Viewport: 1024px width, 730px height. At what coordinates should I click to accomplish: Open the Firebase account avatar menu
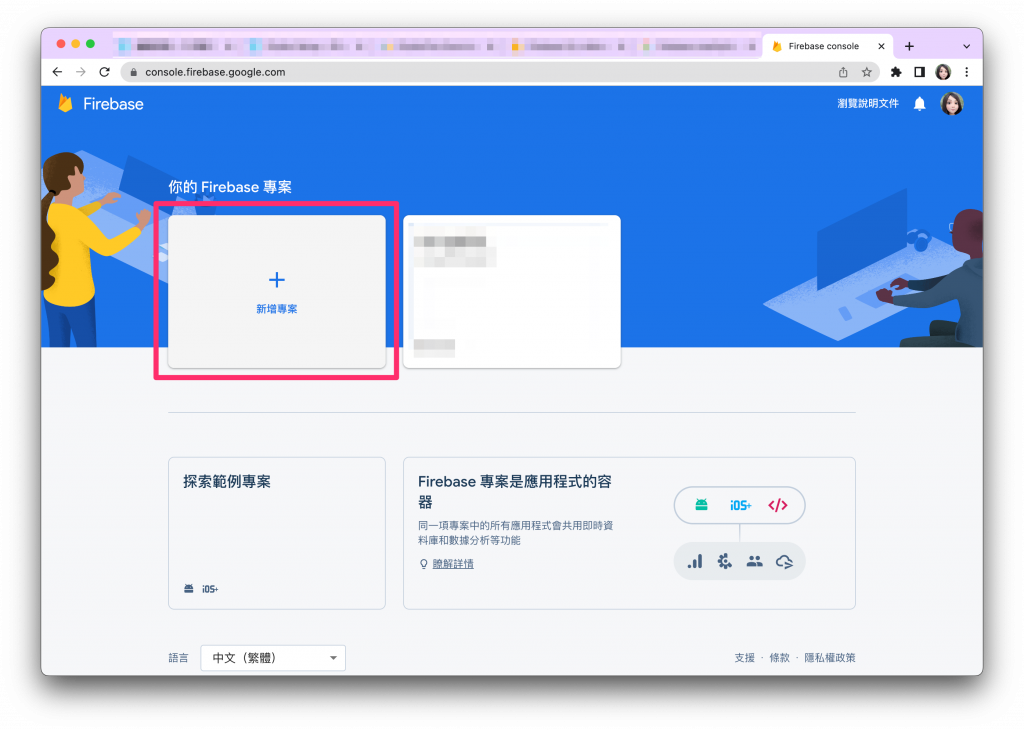click(x=952, y=104)
